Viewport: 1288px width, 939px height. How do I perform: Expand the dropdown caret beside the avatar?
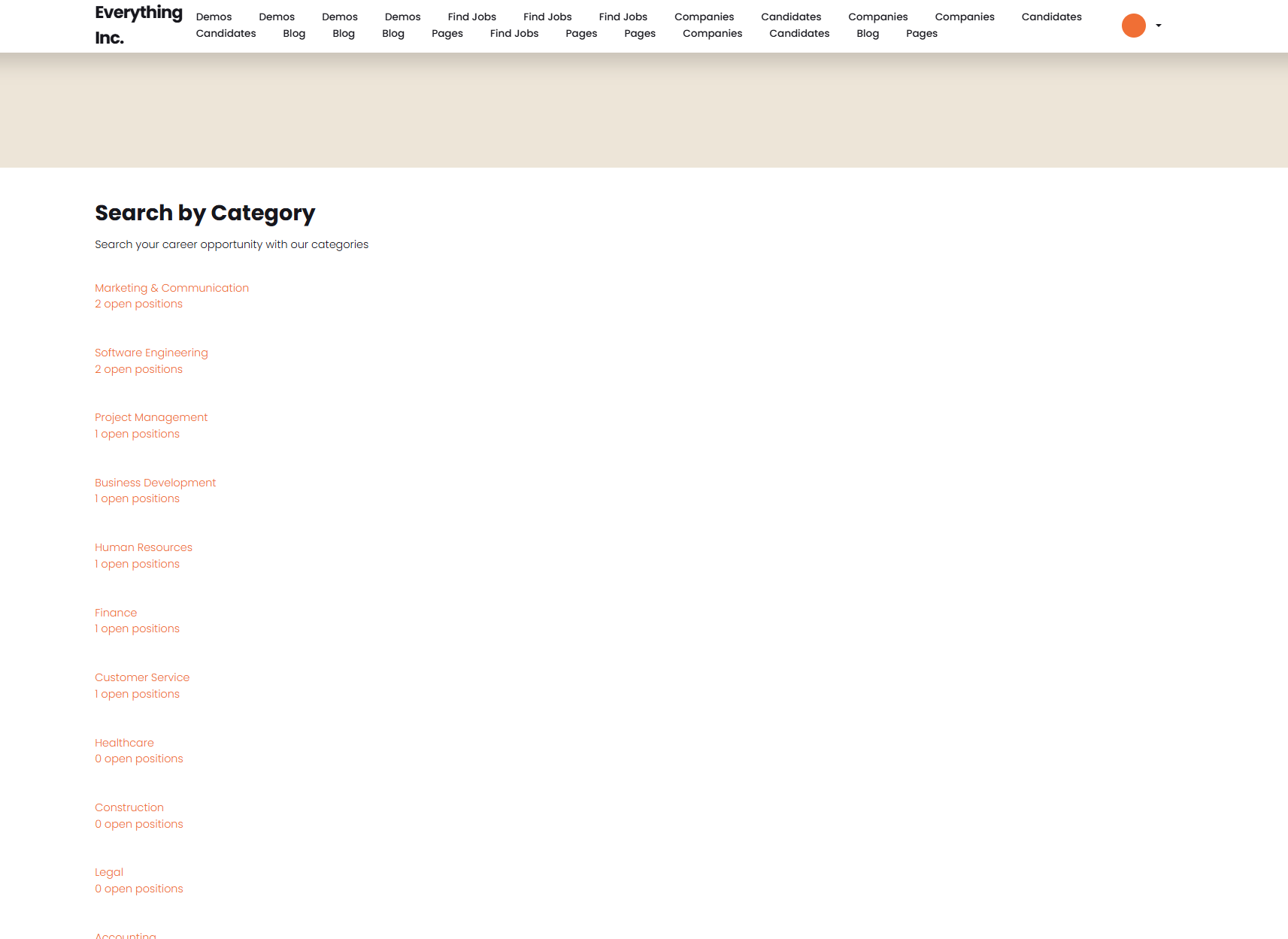pyautogui.click(x=1158, y=26)
